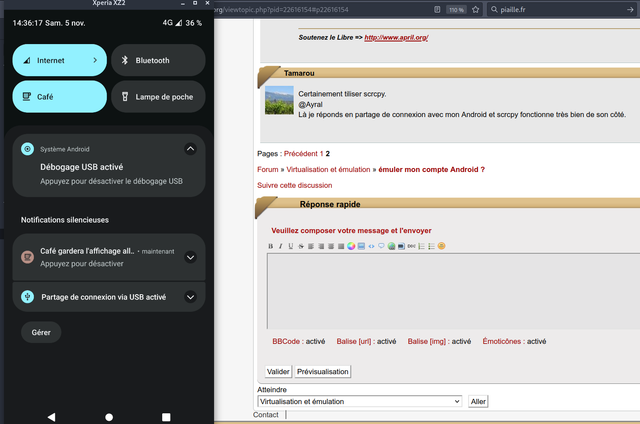This screenshot has height=424, width=640.
Task: Tap the Gérer notifications button
Action: pyautogui.click(x=41, y=333)
